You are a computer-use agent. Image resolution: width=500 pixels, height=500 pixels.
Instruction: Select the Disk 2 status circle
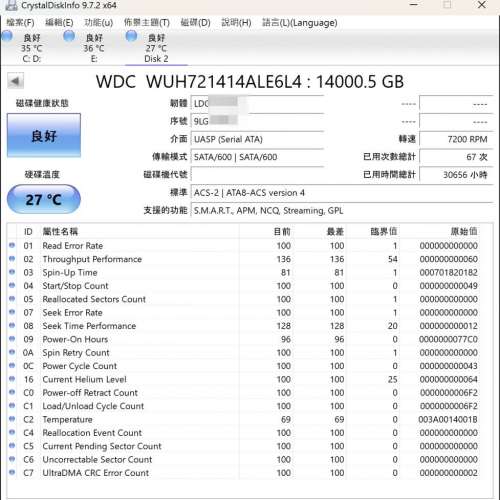(131, 36)
